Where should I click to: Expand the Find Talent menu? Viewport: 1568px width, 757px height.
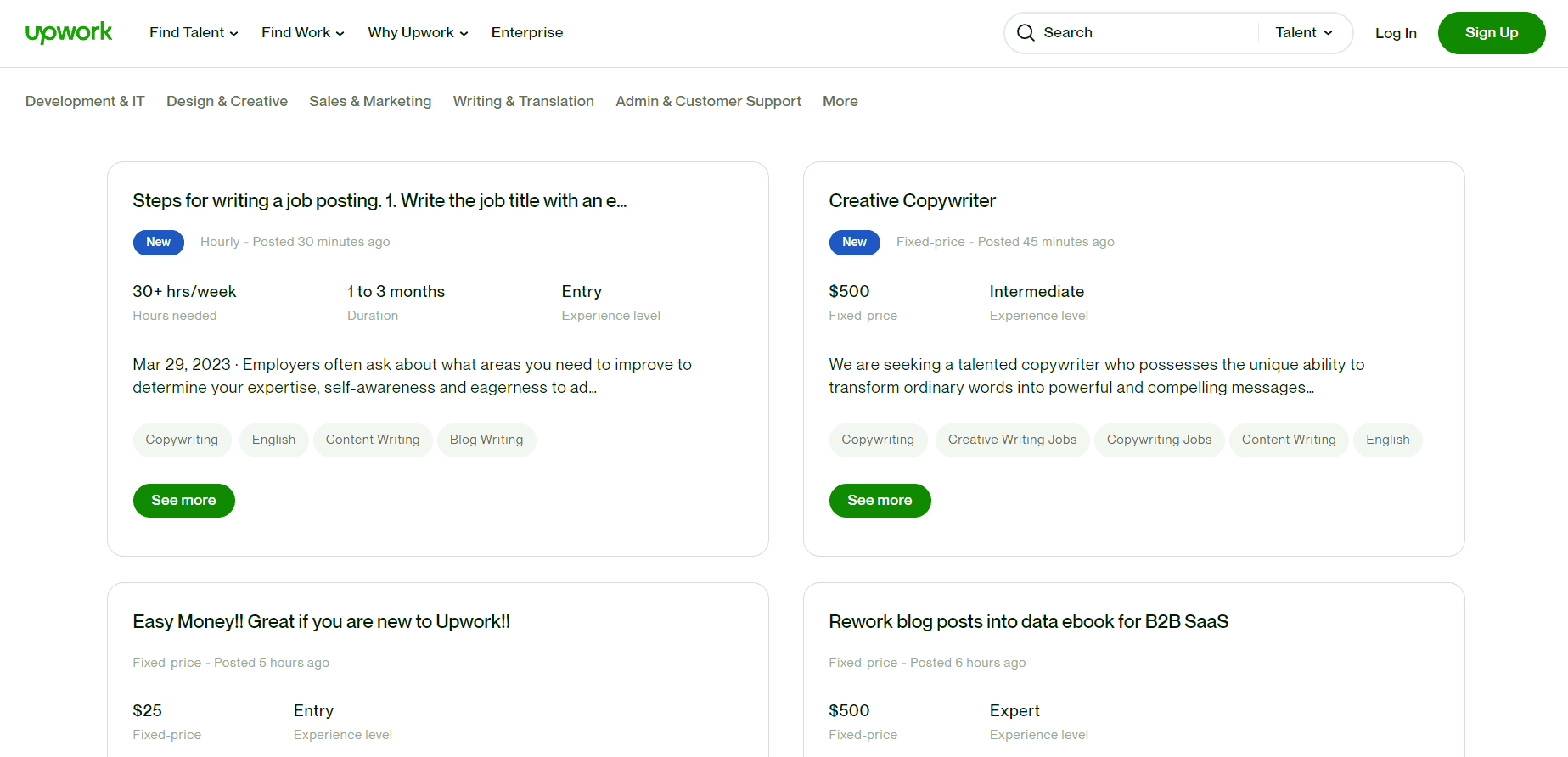point(194,32)
